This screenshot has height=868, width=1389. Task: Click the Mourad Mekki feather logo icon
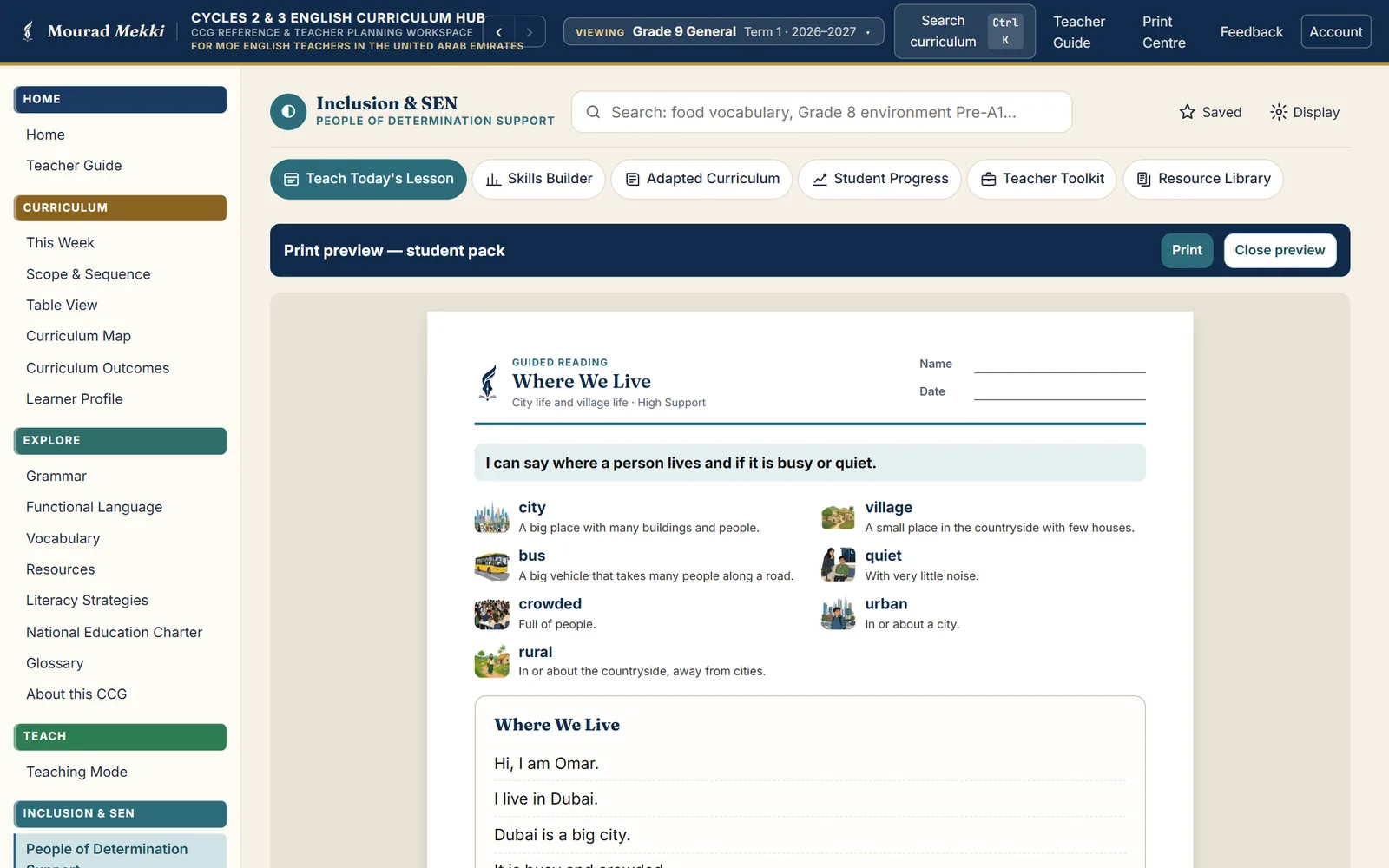tap(28, 31)
